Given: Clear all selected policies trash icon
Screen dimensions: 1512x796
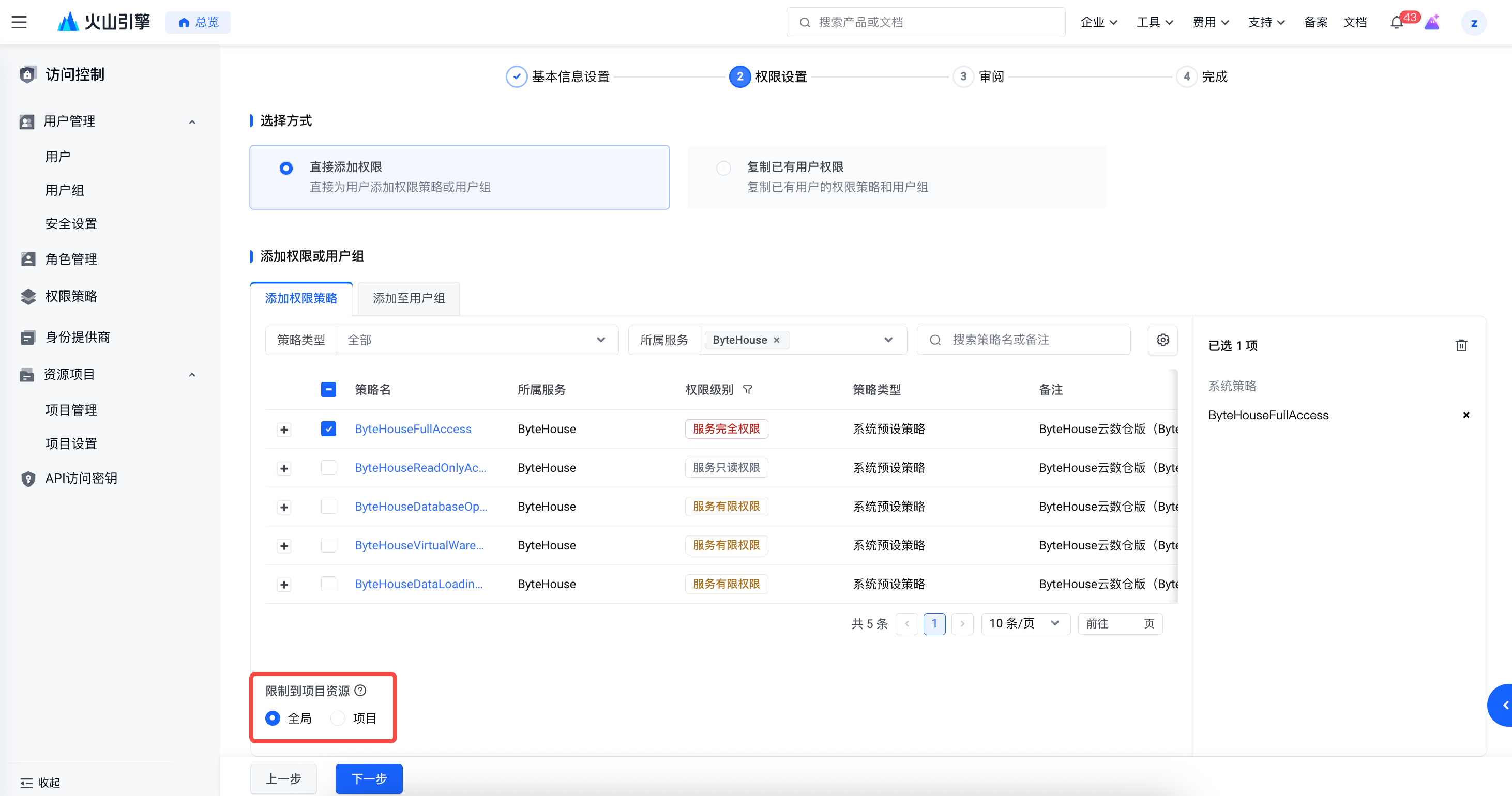Looking at the screenshot, I should click(1461, 345).
